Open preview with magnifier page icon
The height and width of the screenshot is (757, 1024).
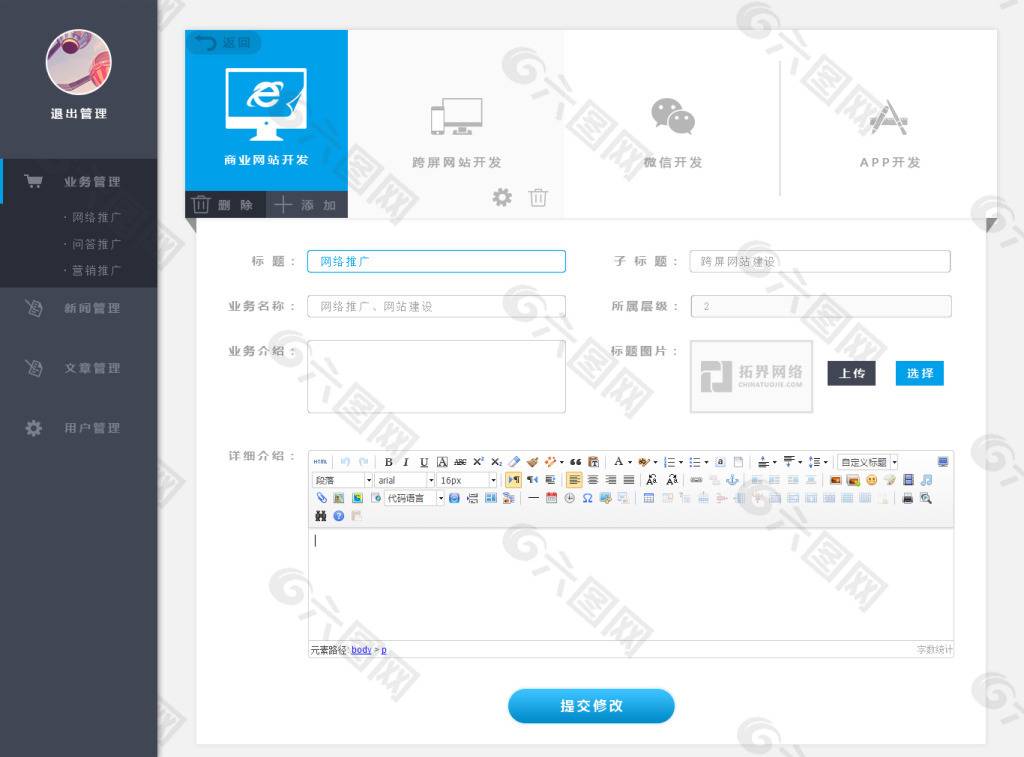click(926, 498)
